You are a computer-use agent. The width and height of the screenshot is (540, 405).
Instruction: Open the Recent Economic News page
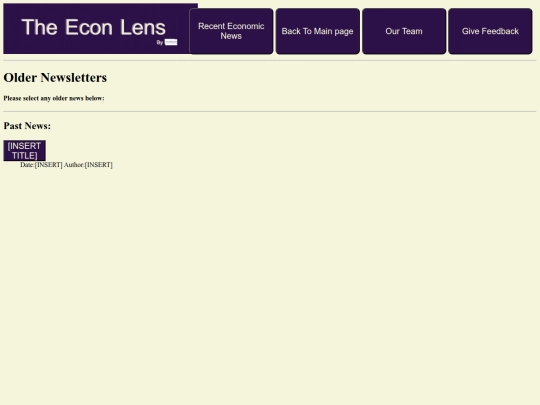(x=231, y=31)
